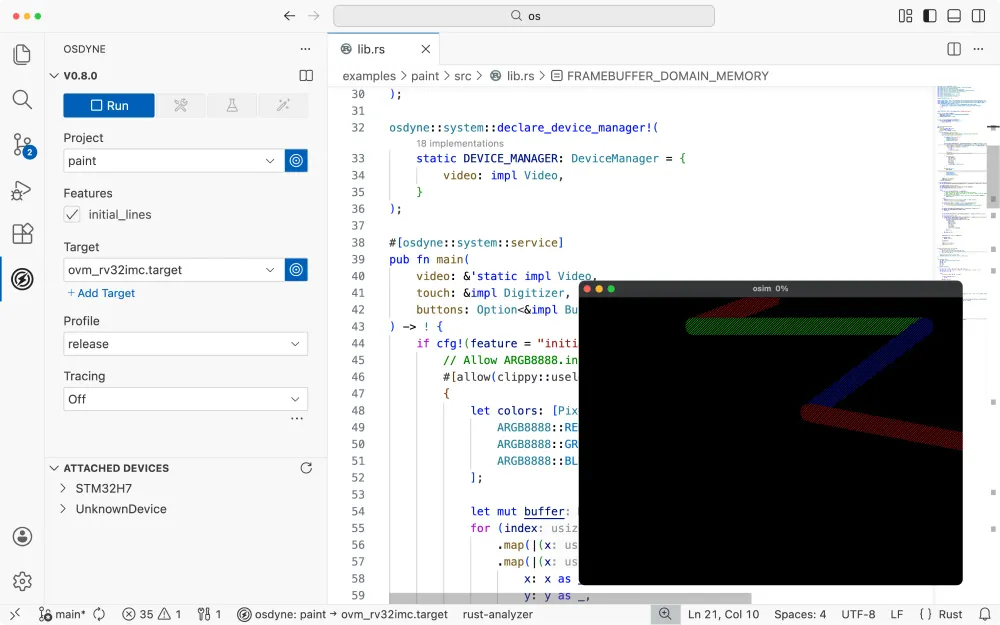Screen dimensions: 1000x625
Task: Click the target bullseye icon beside paint project
Action: click(296, 160)
